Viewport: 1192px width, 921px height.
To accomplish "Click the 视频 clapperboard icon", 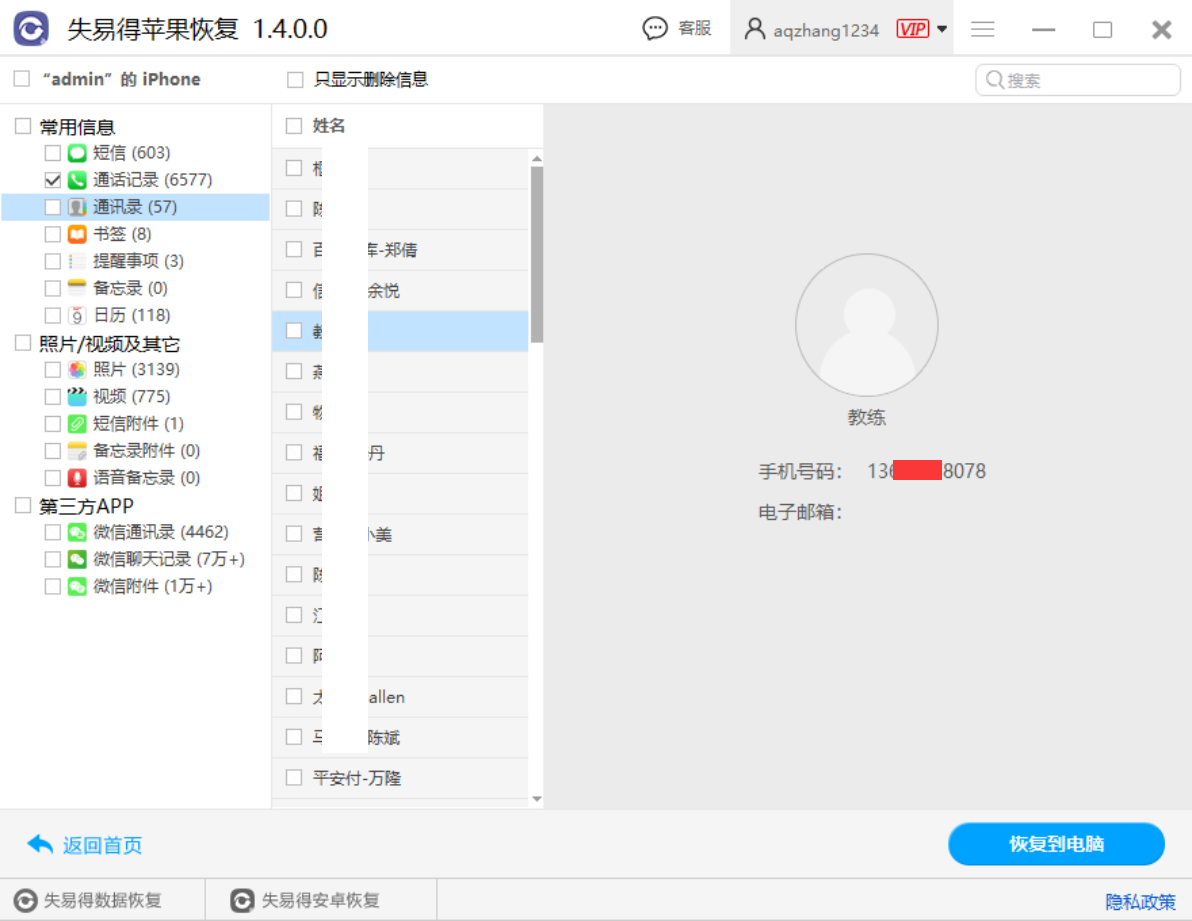I will pos(77,397).
